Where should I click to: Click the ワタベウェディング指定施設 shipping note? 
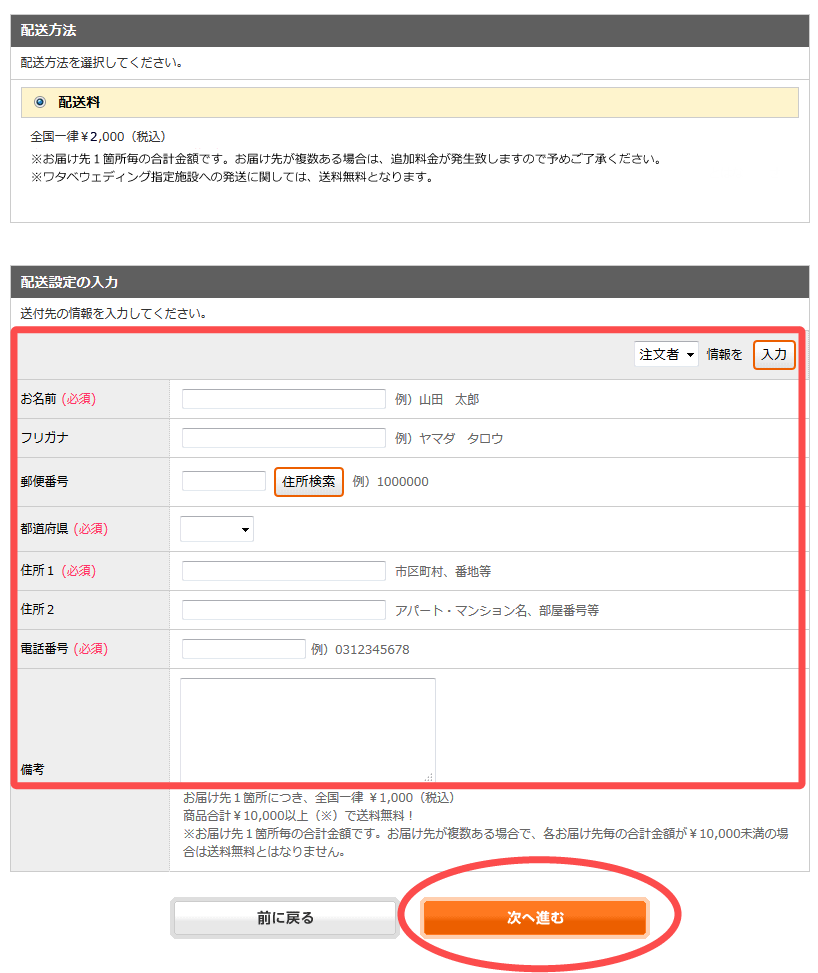(x=233, y=177)
